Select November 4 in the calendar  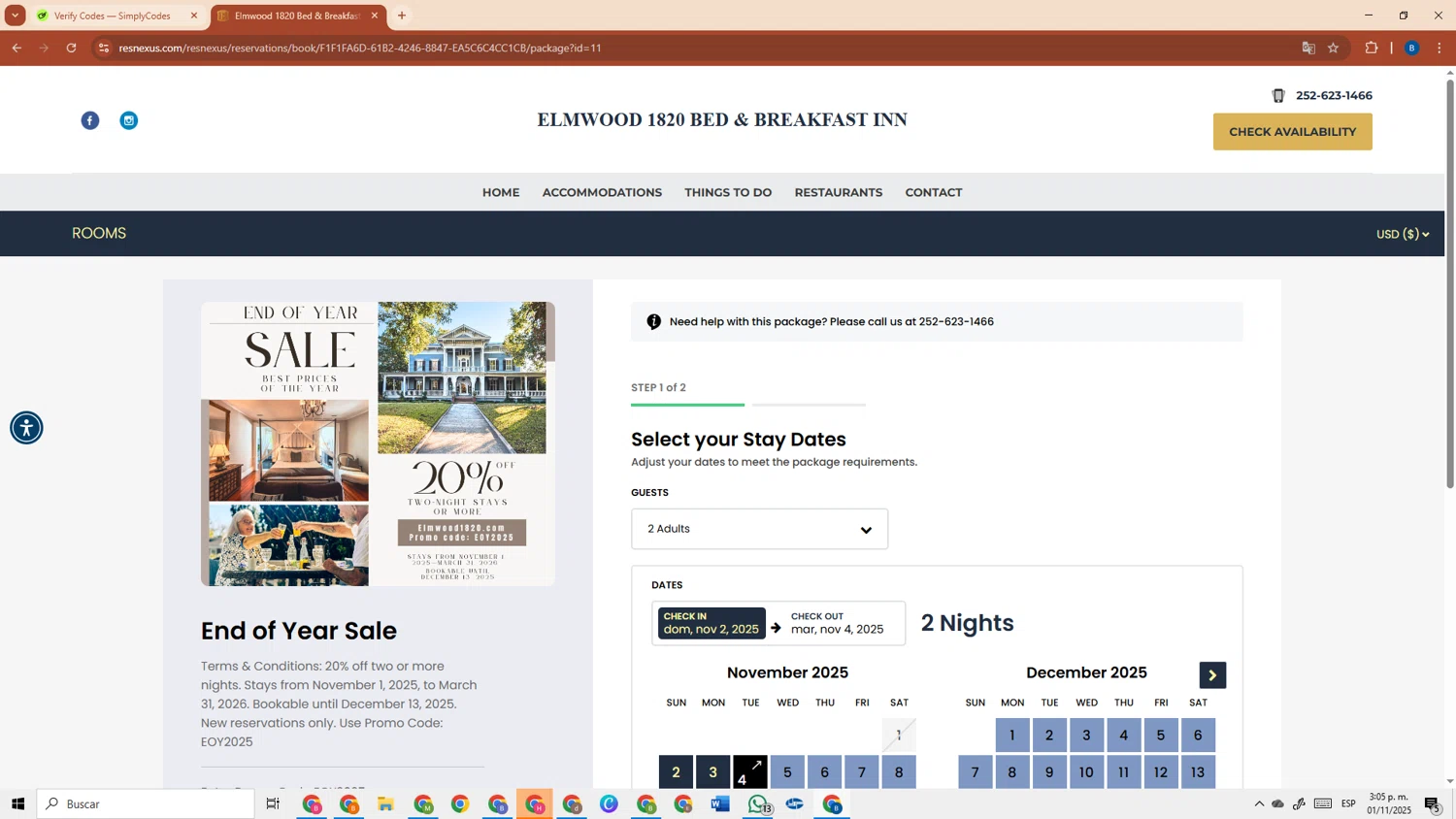pos(750,772)
